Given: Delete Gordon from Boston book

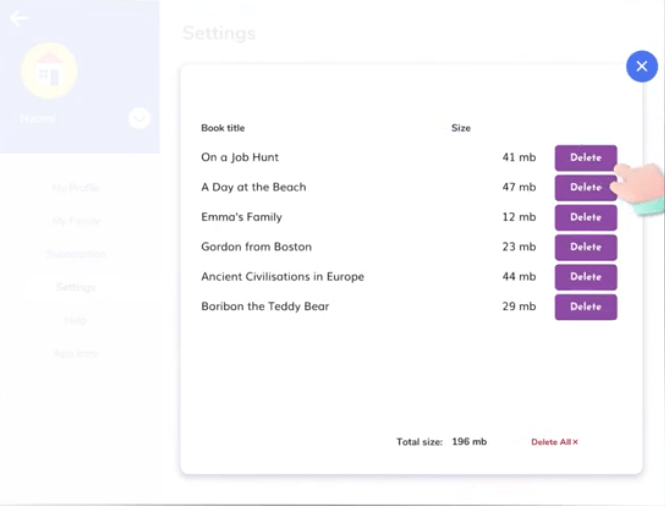Looking at the screenshot, I should (x=585, y=247).
